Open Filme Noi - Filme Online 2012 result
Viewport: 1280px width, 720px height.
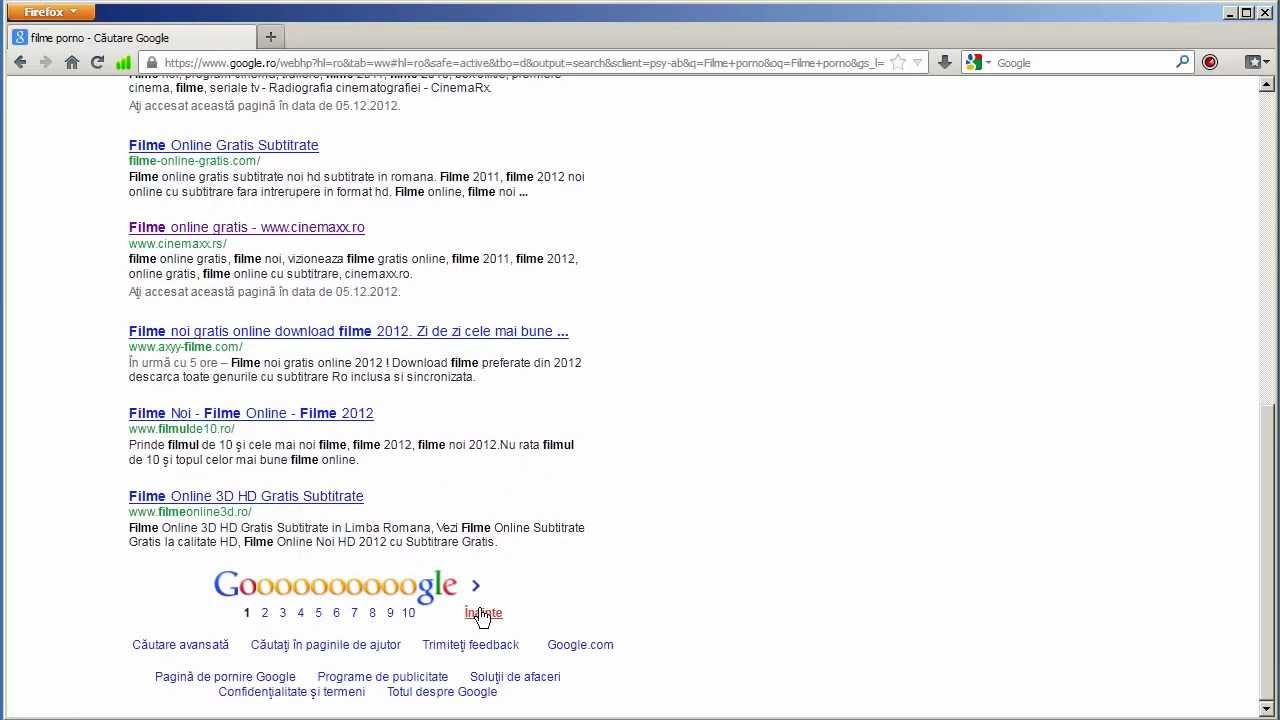click(251, 413)
